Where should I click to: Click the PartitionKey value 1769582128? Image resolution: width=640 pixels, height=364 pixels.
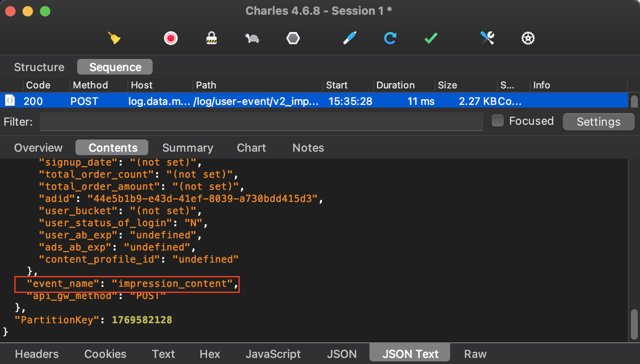[142, 320]
